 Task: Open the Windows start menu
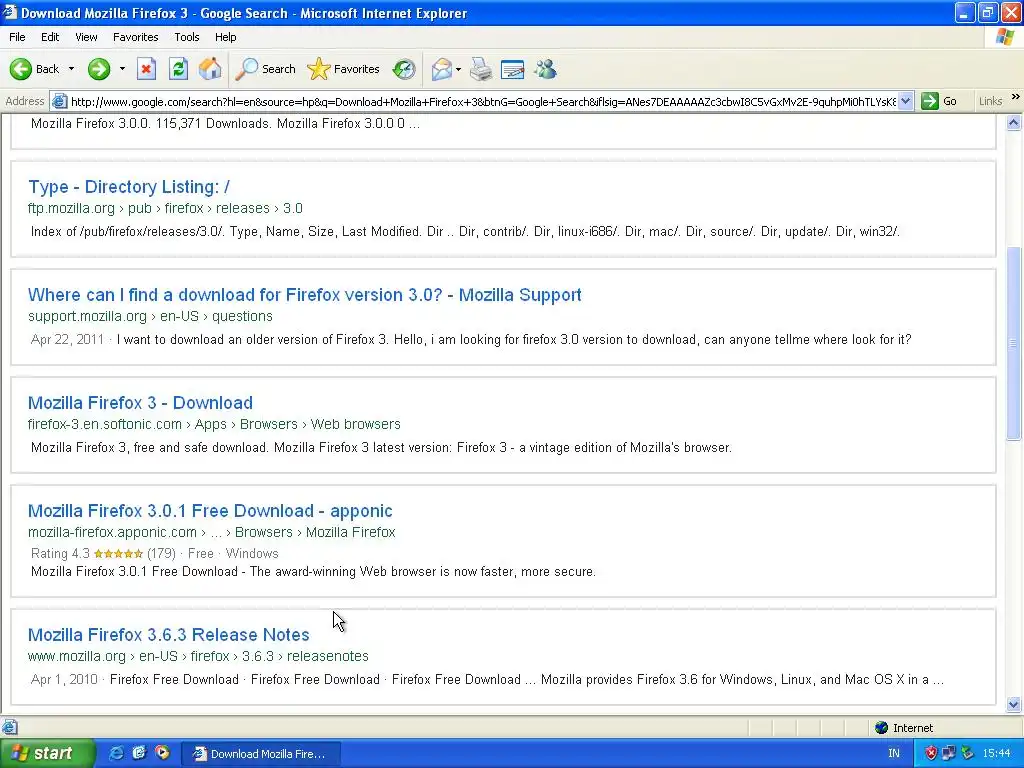(x=47, y=754)
